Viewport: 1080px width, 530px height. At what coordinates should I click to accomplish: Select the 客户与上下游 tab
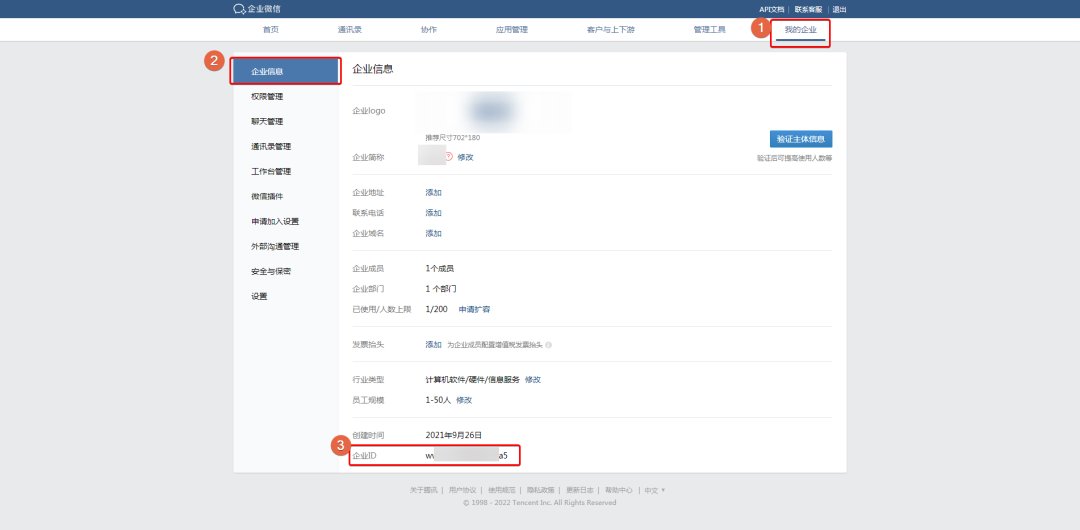point(610,30)
